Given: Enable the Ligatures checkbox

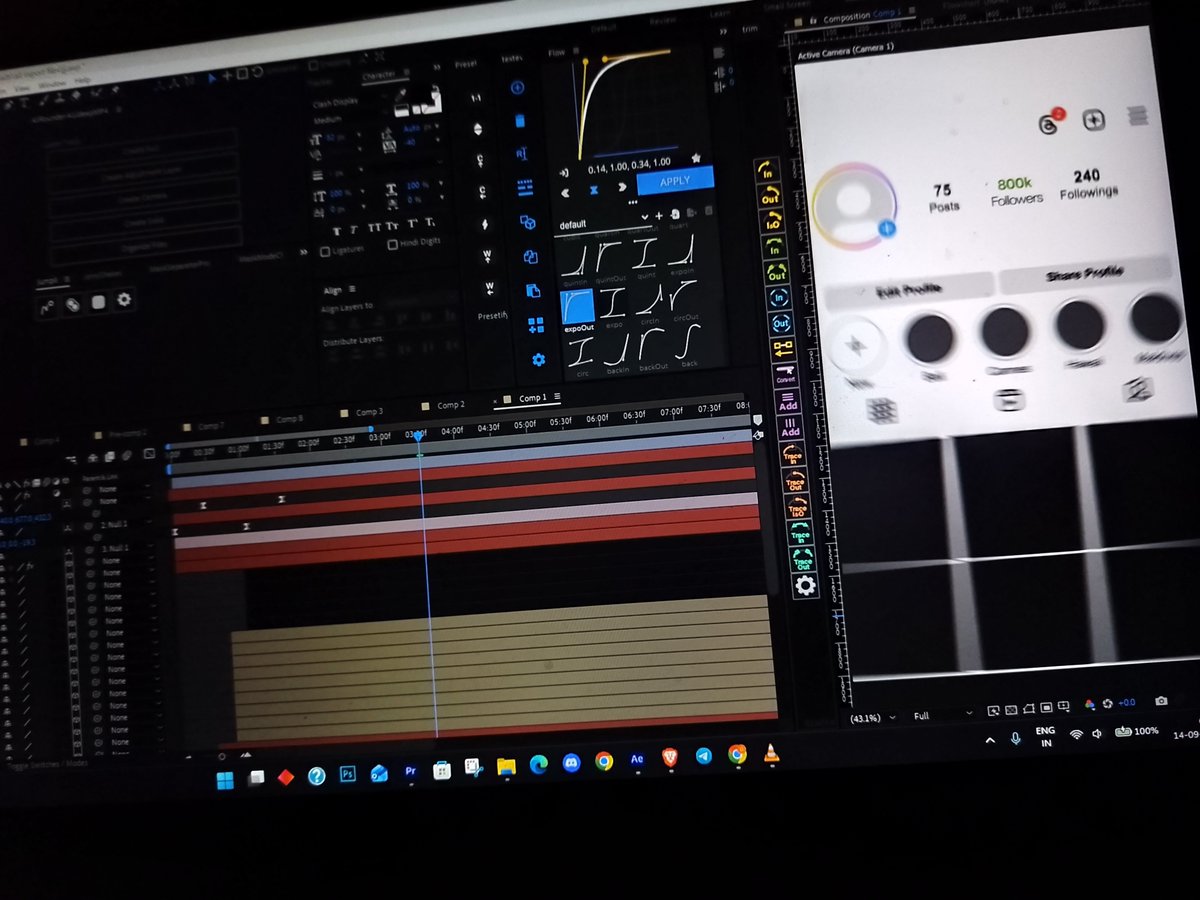Looking at the screenshot, I should [324, 252].
